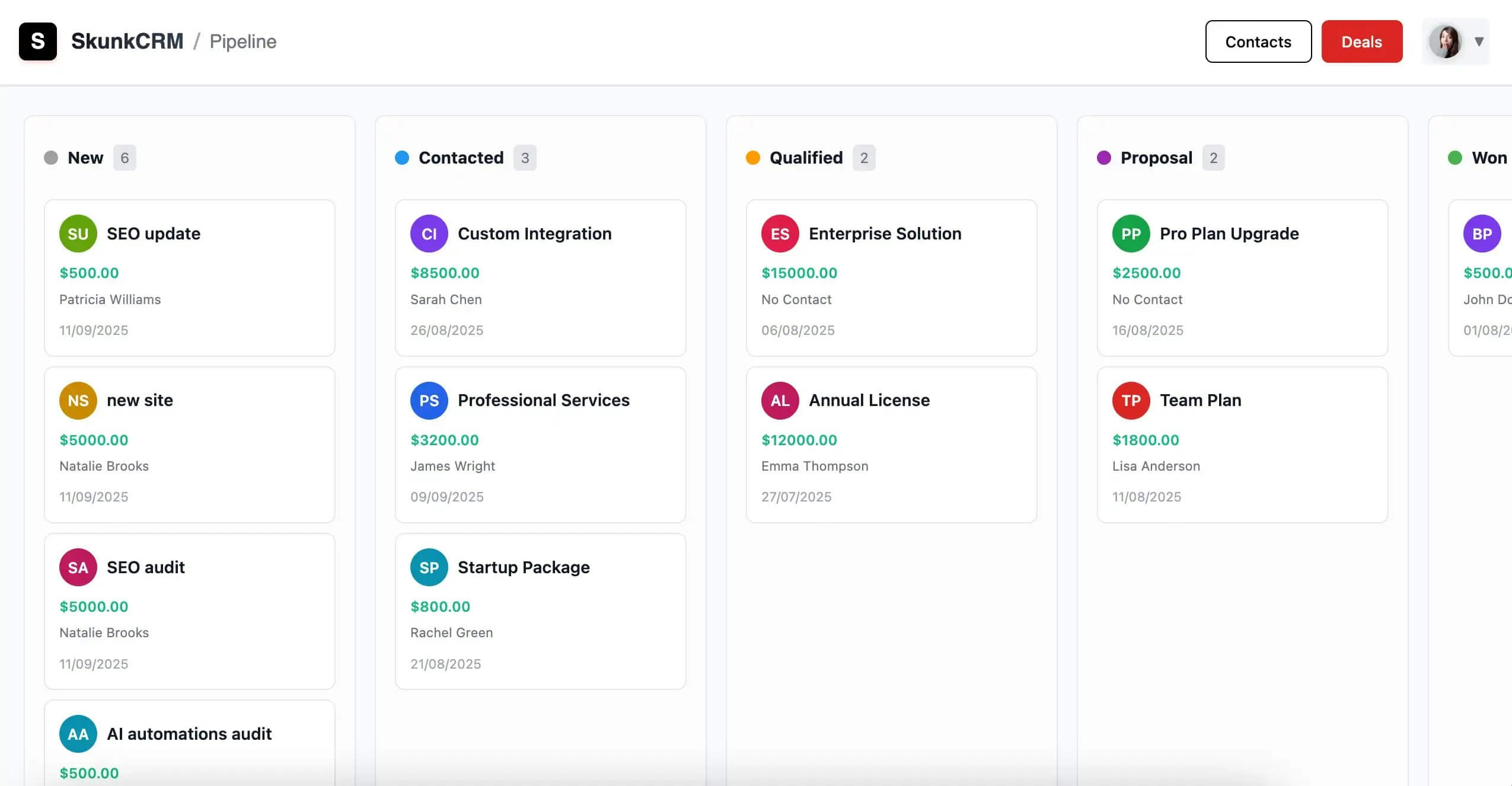Click the NS icon on new site deal
Screen dimensions: 1512x786
coord(78,400)
